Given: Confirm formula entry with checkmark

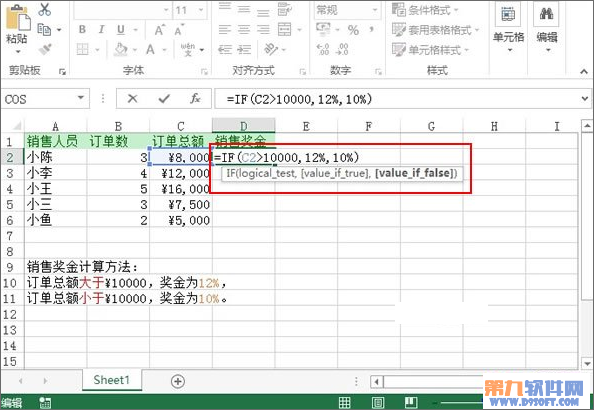Looking at the screenshot, I should 164,99.
